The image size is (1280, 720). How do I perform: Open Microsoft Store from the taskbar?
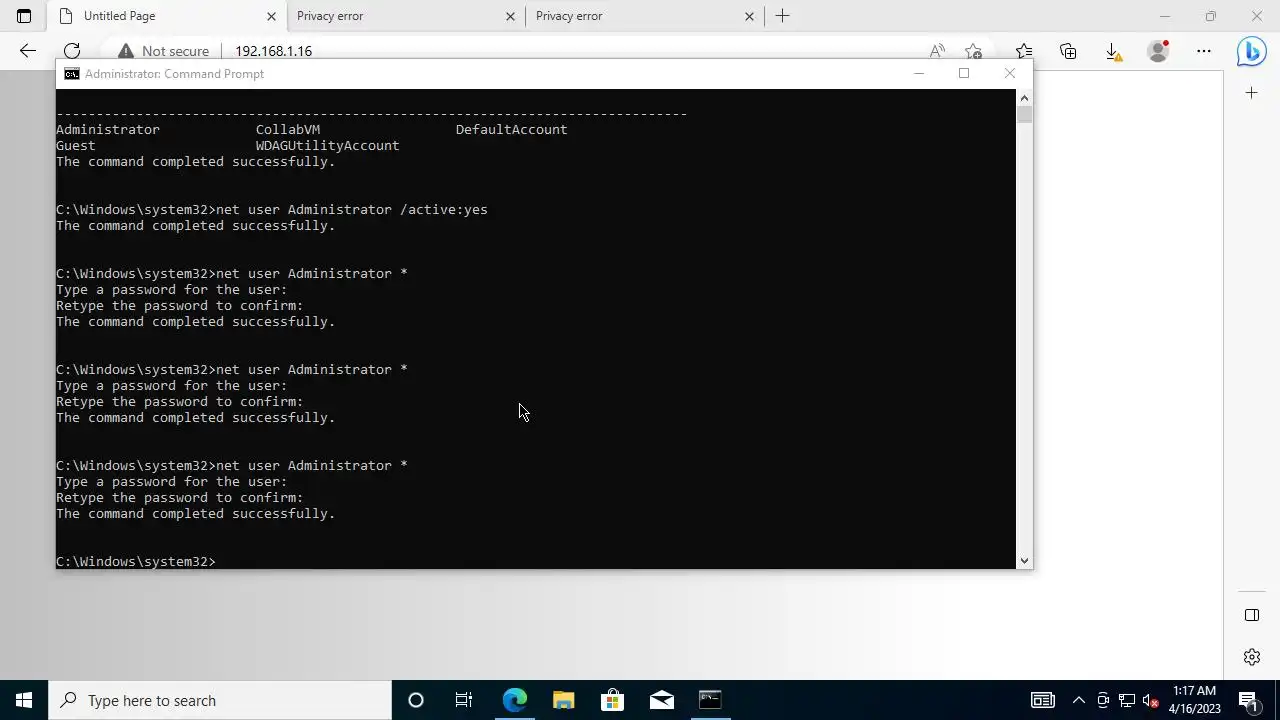coord(612,700)
